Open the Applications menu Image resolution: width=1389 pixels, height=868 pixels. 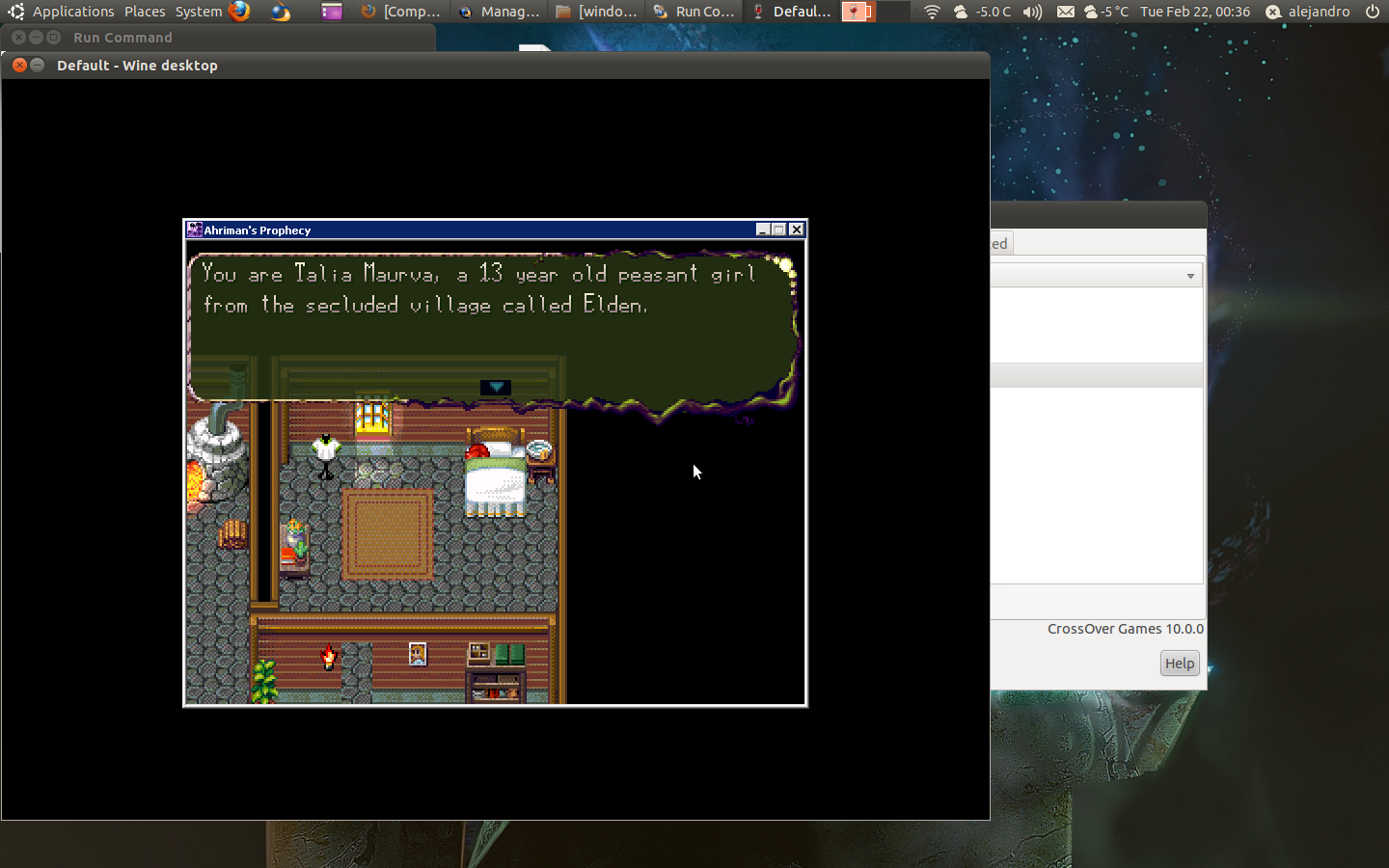pos(73,12)
